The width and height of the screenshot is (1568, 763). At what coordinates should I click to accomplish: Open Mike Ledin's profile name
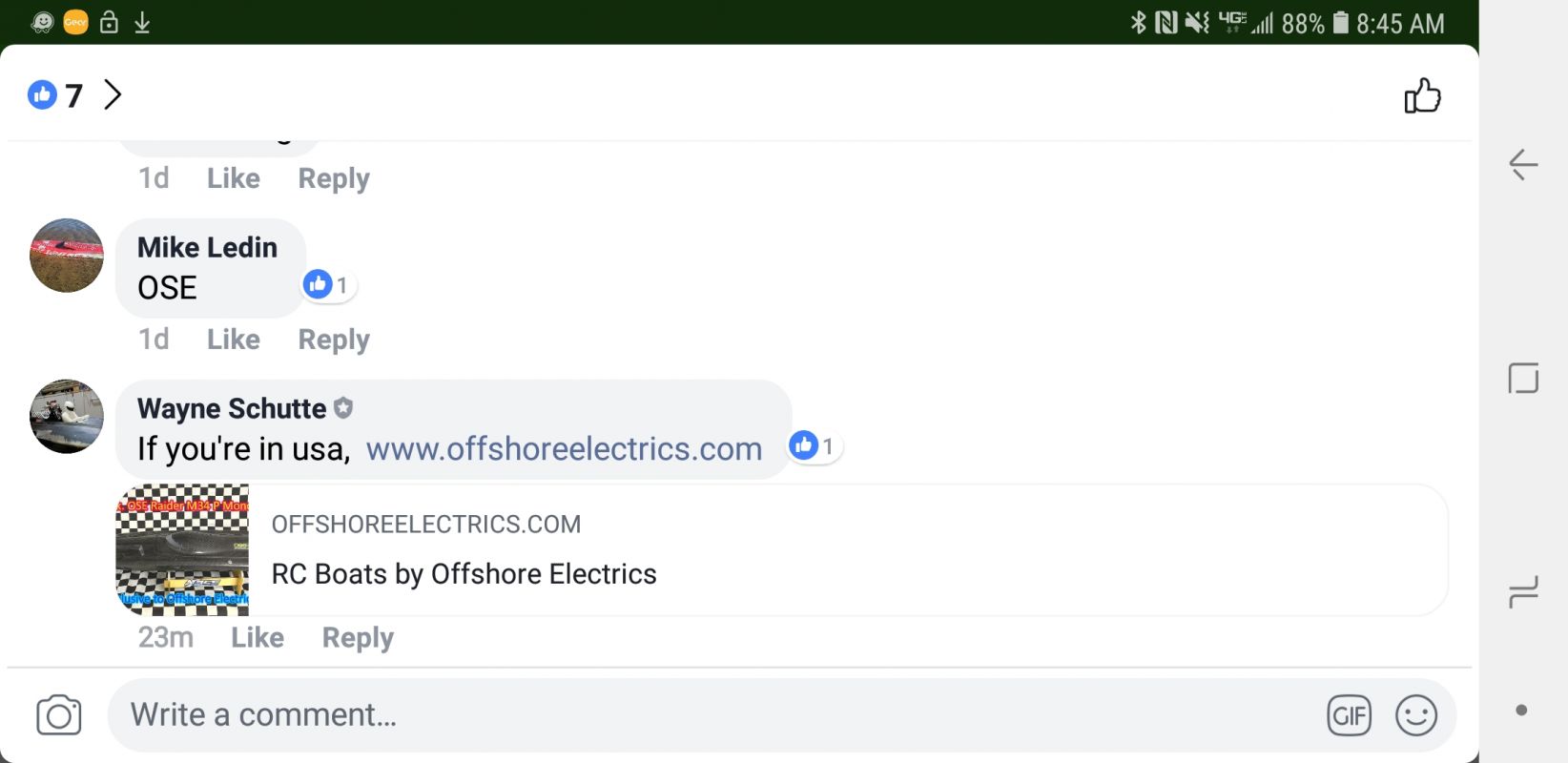(207, 247)
